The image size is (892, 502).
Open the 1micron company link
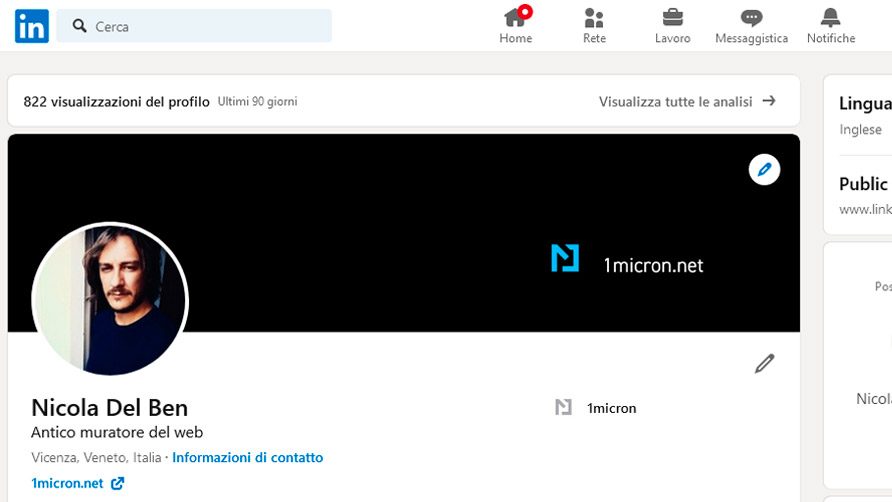(x=612, y=408)
